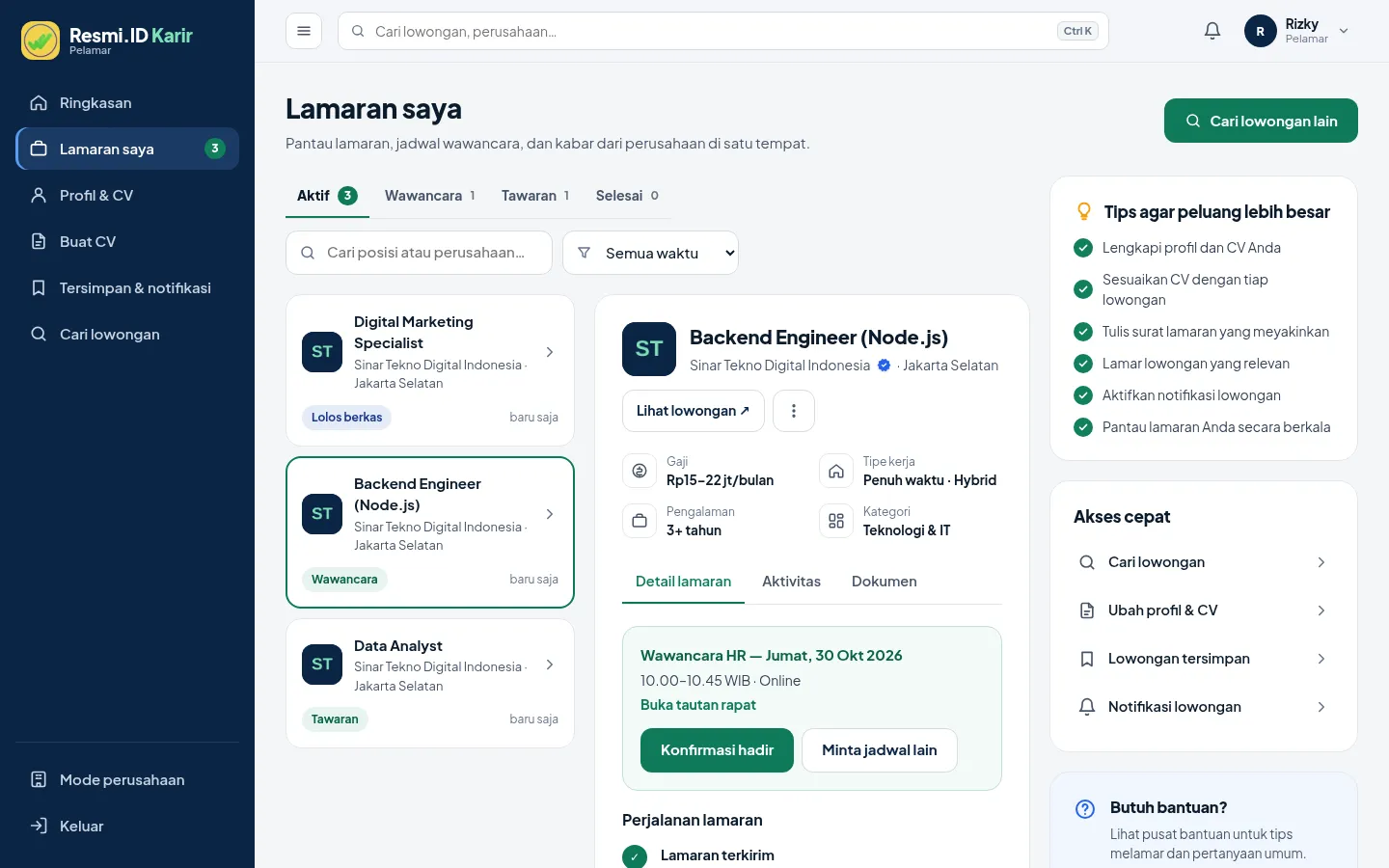
Task: Log out via Keluar
Action: tap(127, 826)
